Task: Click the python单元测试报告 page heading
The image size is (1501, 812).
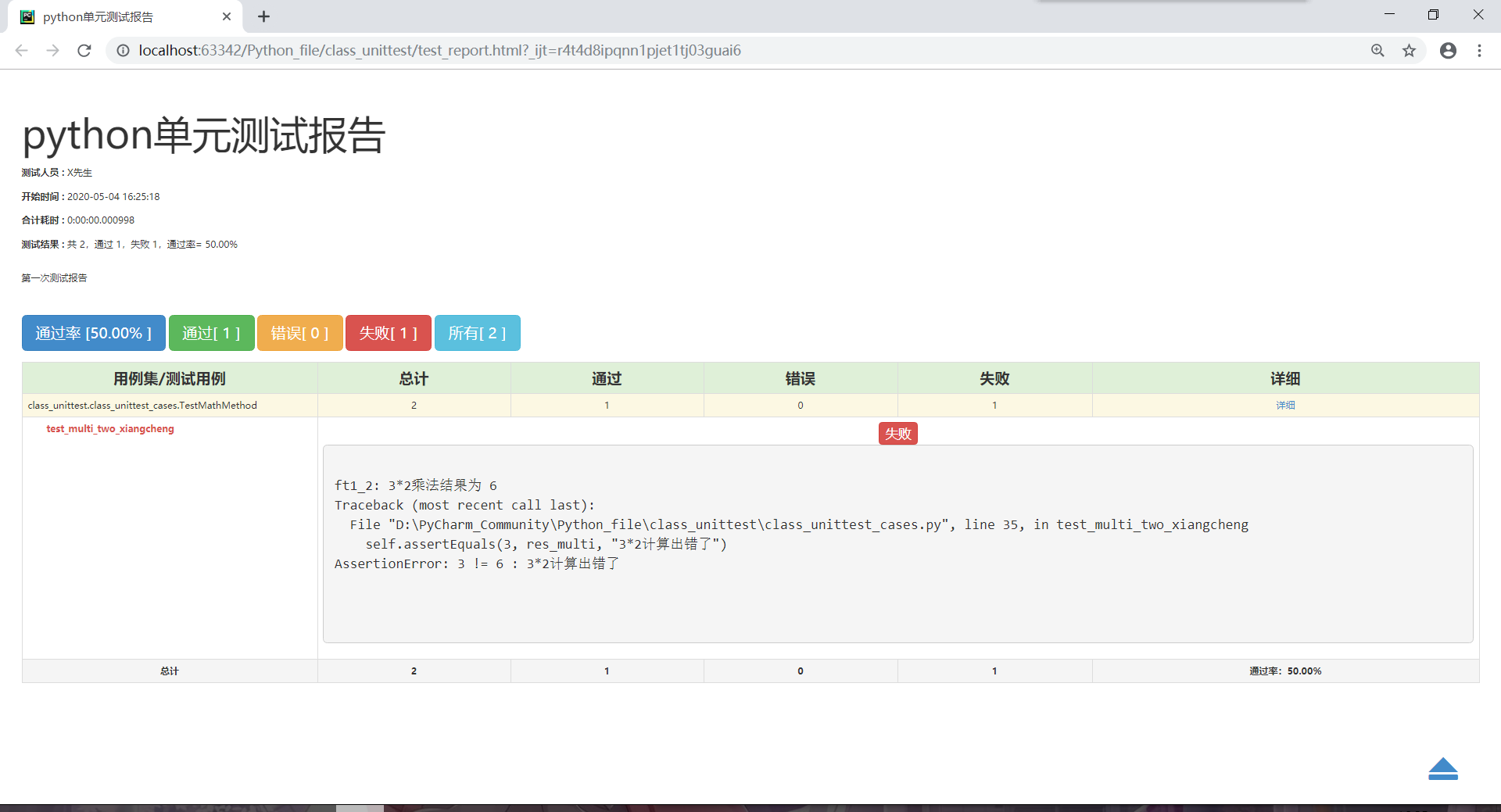Action: click(204, 135)
